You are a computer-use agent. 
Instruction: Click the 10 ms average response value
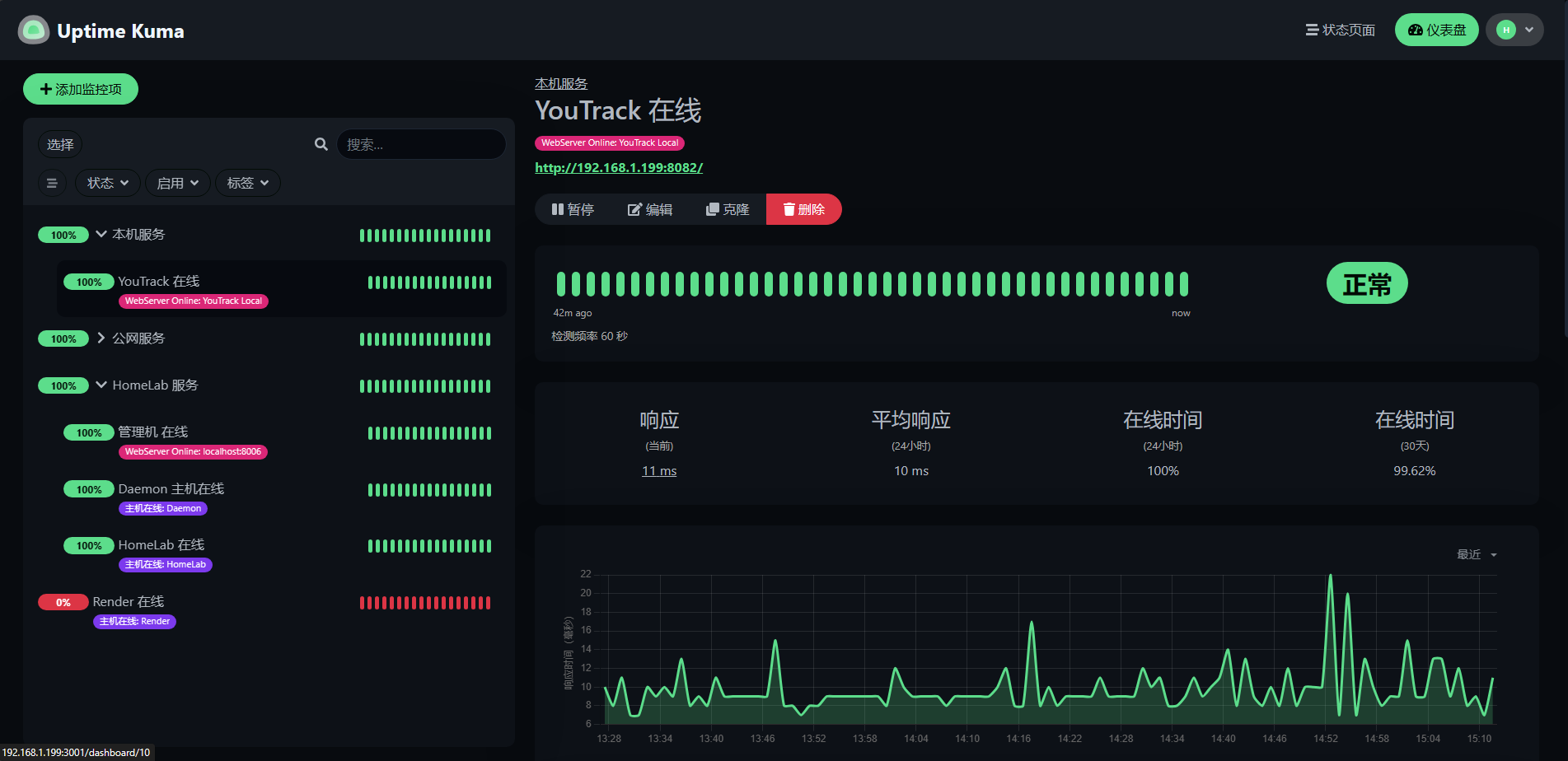[911, 471]
